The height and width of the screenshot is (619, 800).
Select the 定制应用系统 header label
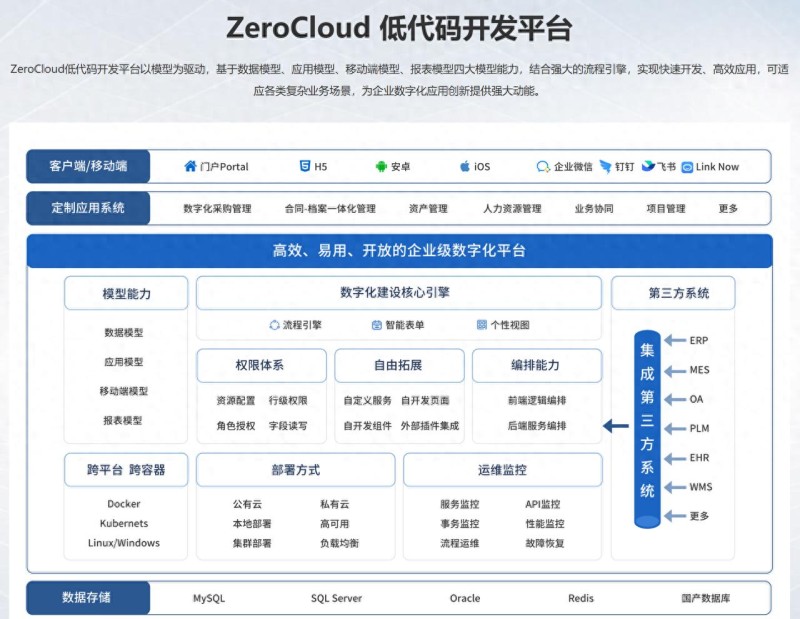88,208
